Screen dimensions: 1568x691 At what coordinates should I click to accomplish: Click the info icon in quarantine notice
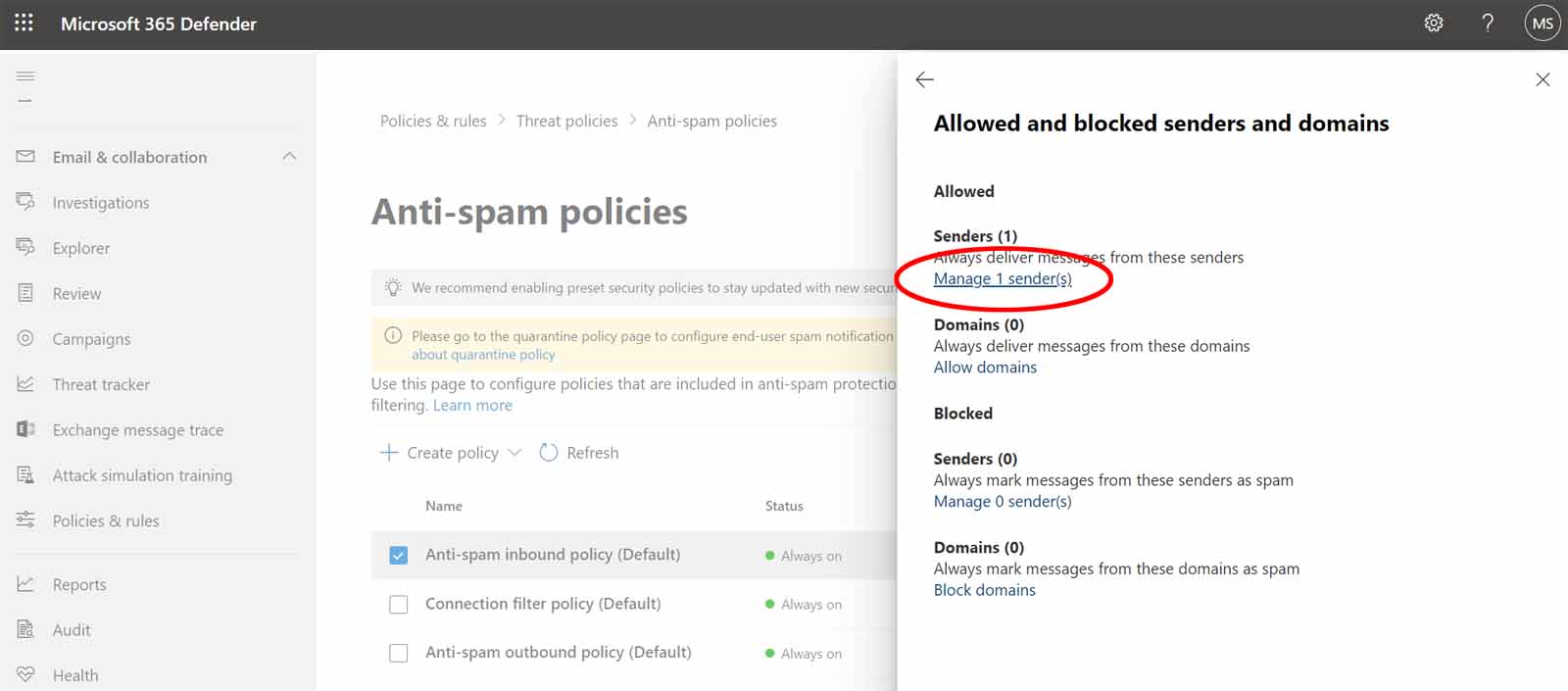point(393,335)
